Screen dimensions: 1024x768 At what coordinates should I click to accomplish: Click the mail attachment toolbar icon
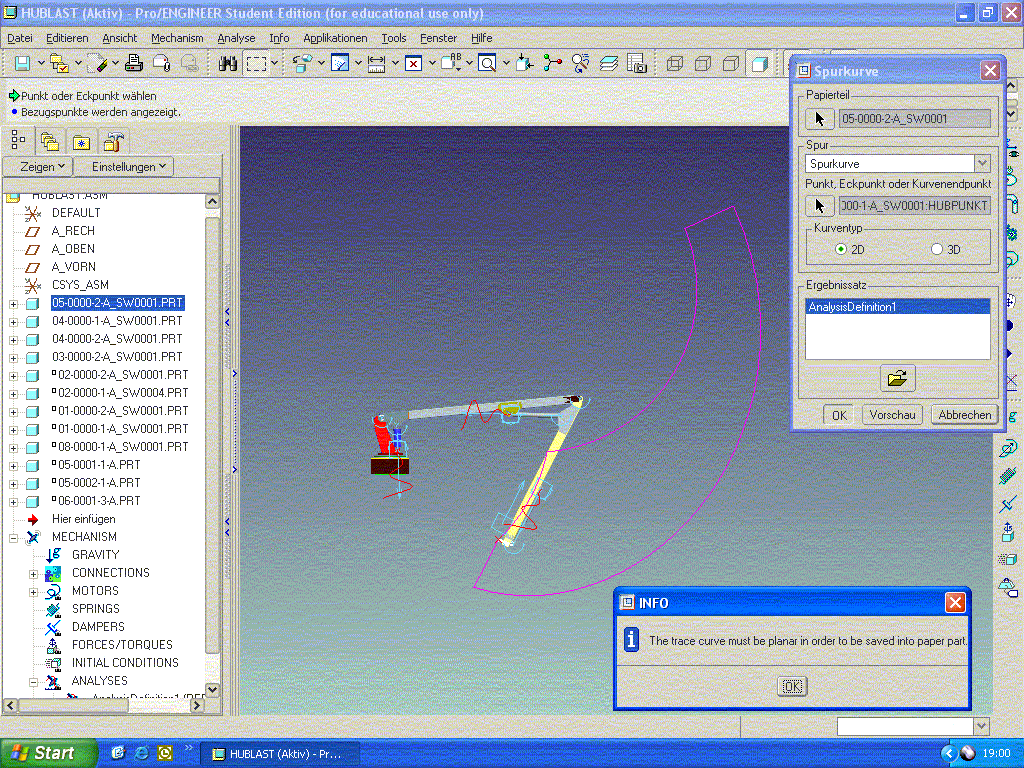(161, 63)
